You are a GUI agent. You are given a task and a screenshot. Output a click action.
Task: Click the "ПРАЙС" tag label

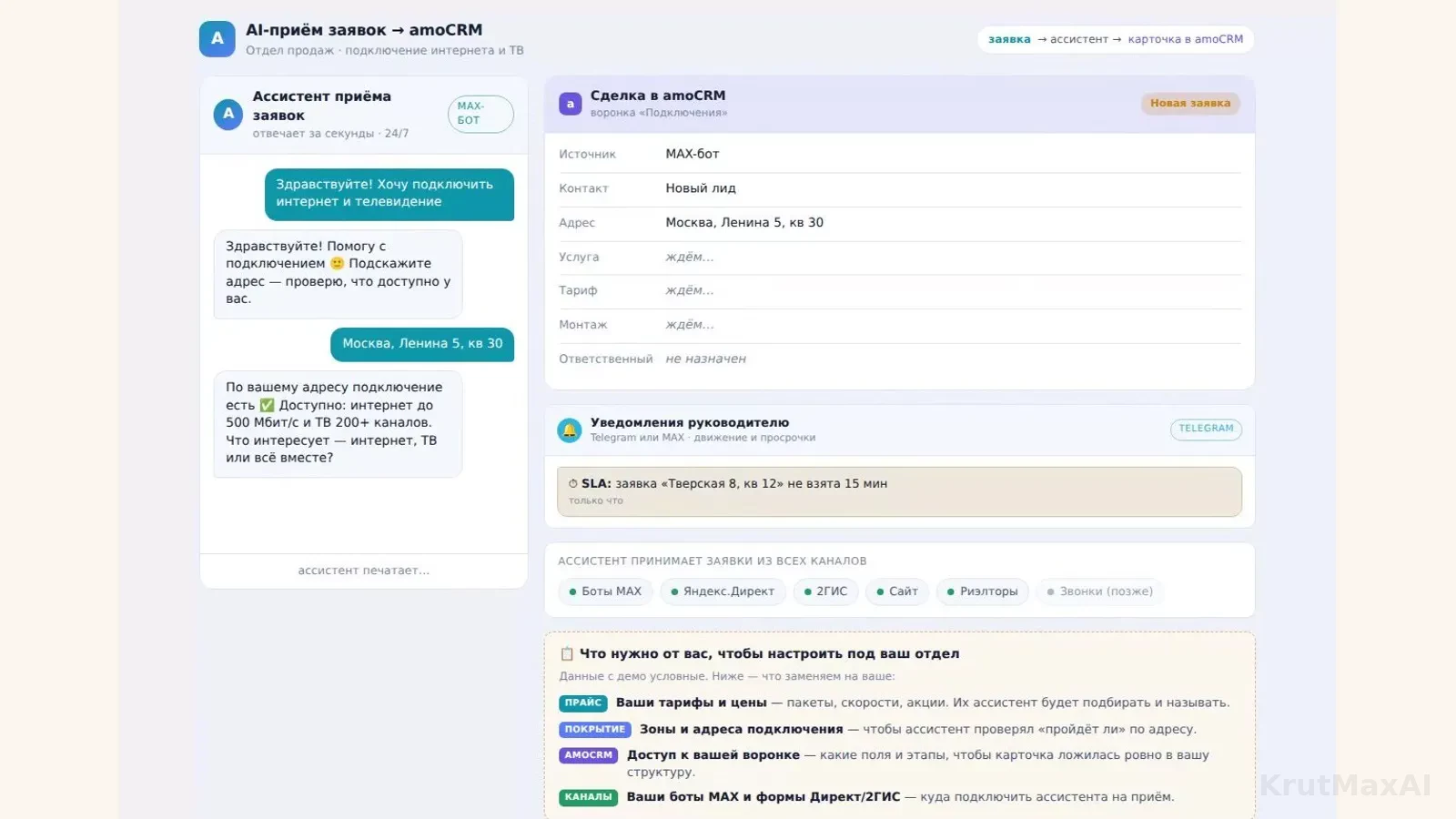pyautogui.click(x=583, y=703)
